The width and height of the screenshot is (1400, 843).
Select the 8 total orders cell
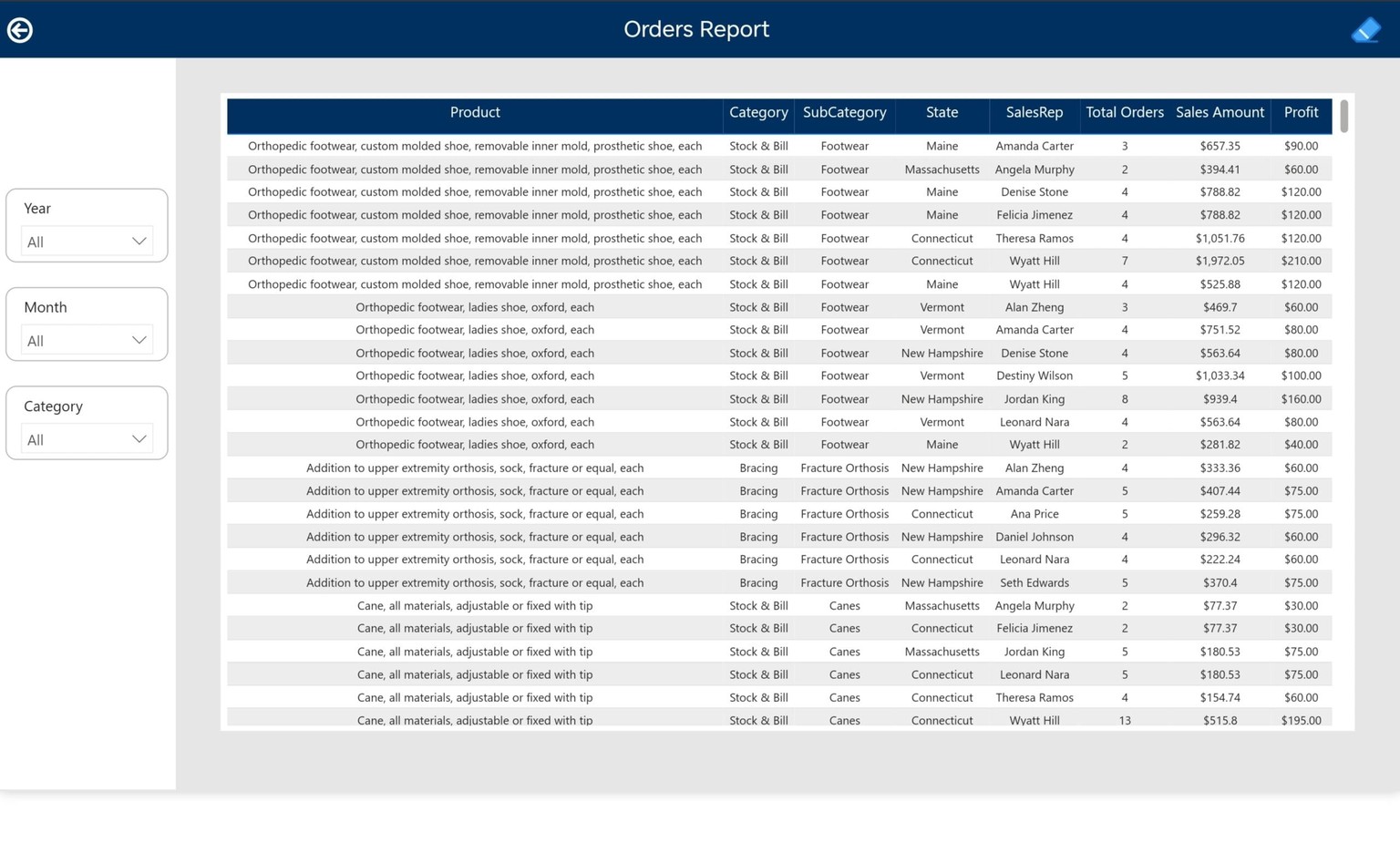click(1125, 399)
